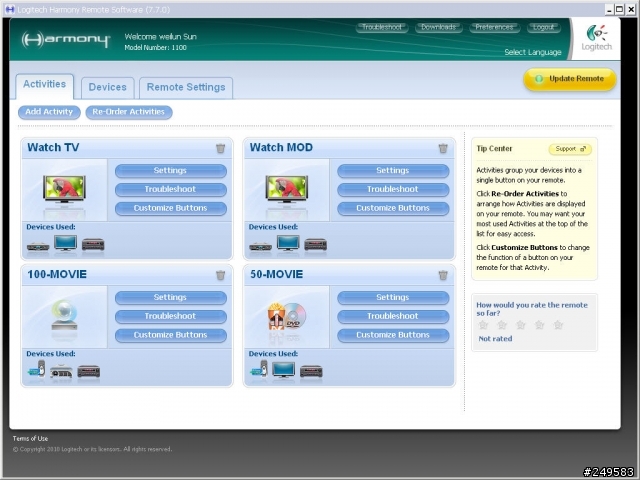Delete the Watch TV activity with trash icon
640x480 pixels.
click(x=220, y=148)
